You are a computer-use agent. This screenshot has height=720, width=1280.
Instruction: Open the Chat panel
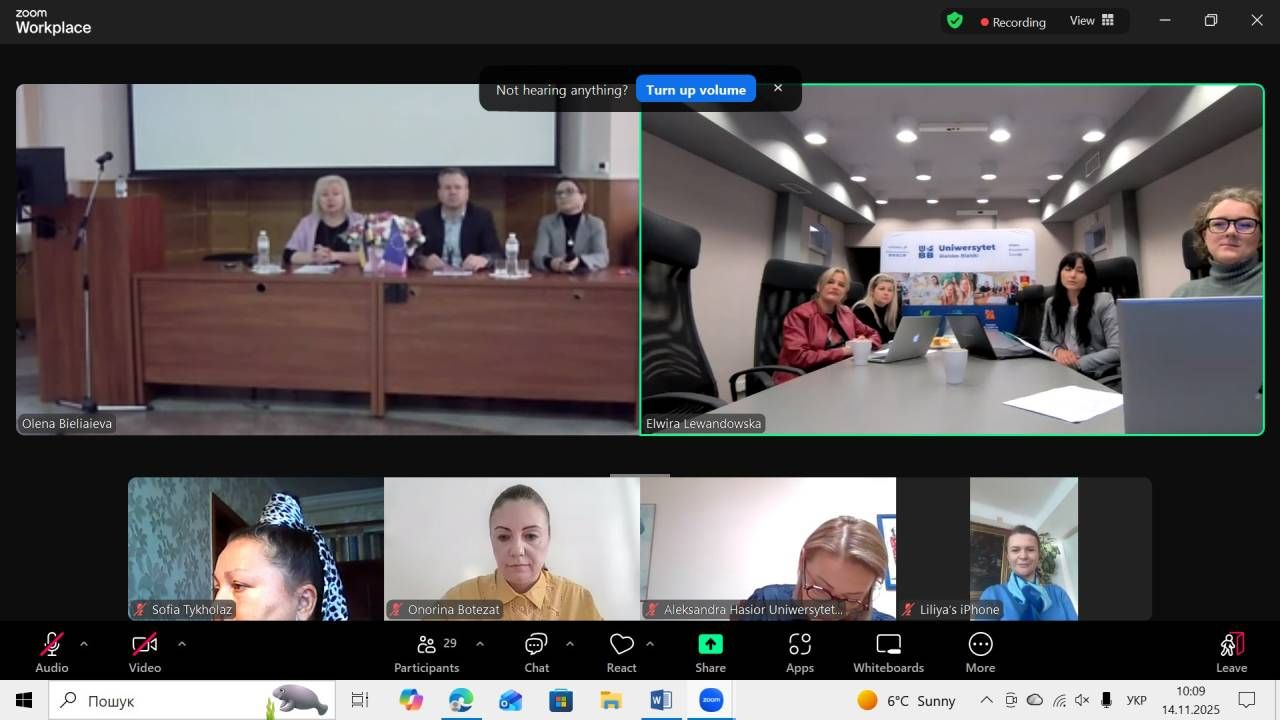point(536,652)
